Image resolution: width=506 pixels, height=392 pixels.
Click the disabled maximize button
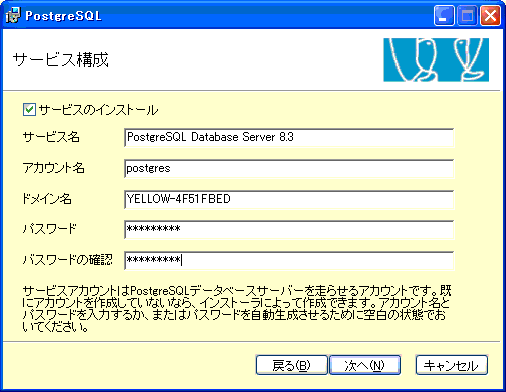point(467,15)
